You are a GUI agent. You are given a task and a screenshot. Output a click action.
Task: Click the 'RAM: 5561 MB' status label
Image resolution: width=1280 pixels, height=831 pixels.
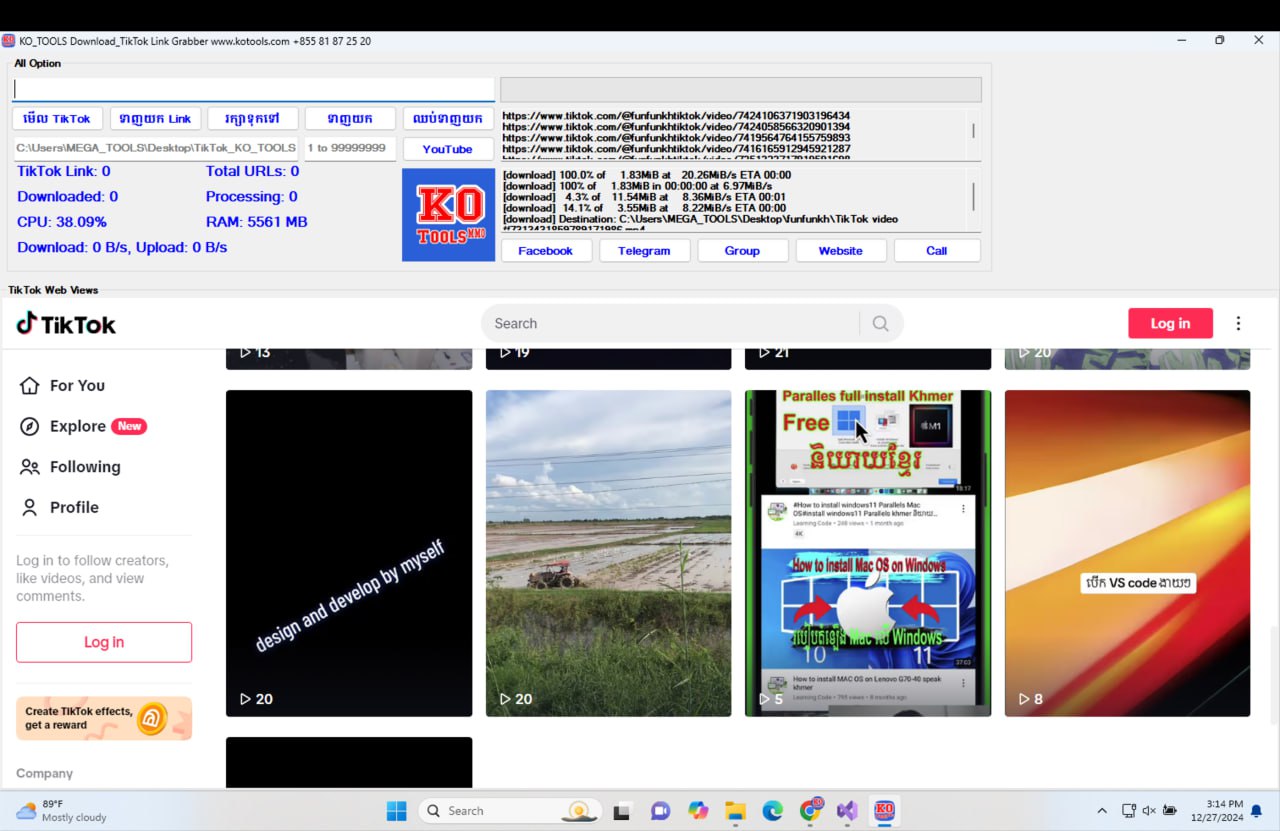coord(257,222)
